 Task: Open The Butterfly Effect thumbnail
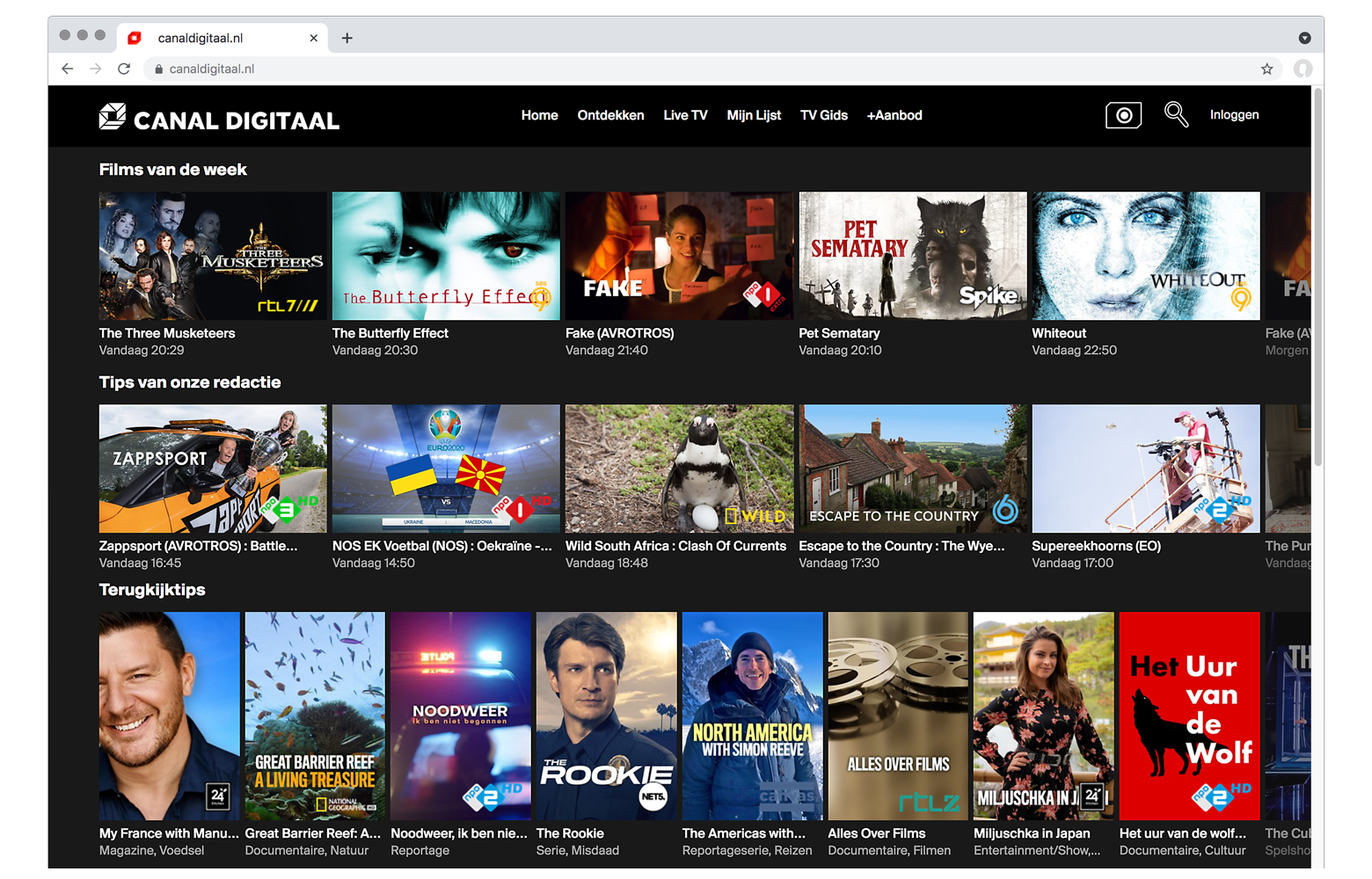point(446,256)
